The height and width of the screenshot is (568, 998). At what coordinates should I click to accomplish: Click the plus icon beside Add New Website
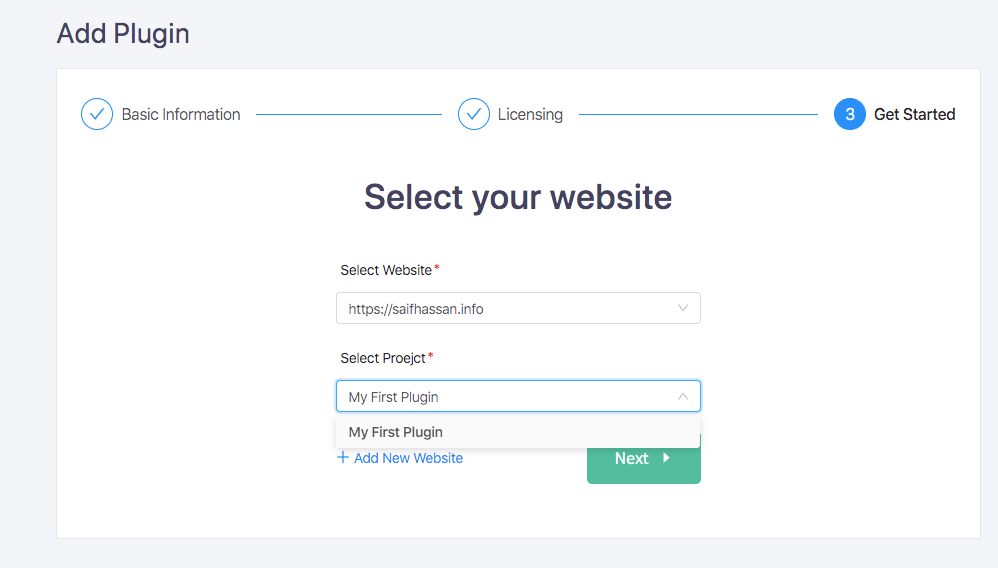[342, 457]
